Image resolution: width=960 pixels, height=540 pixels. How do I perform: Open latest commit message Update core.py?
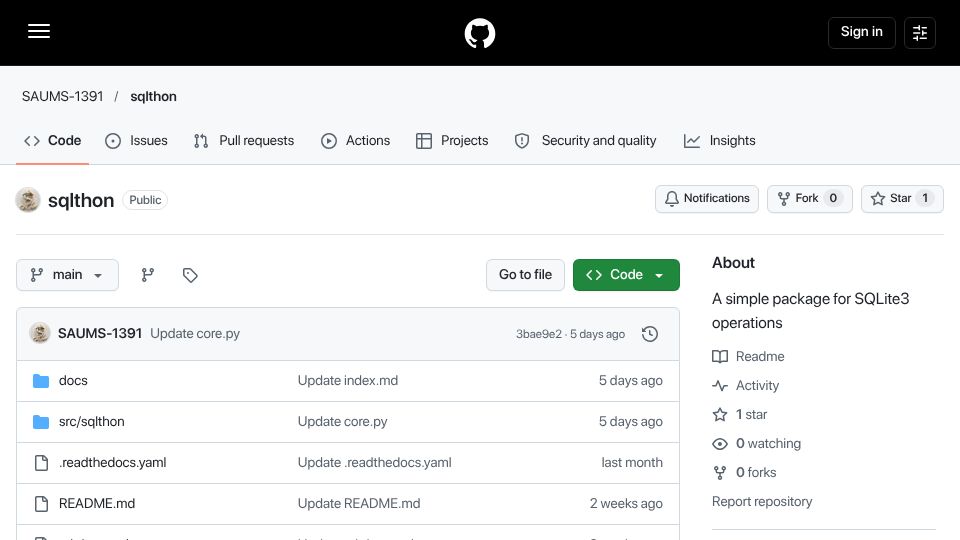195,334
